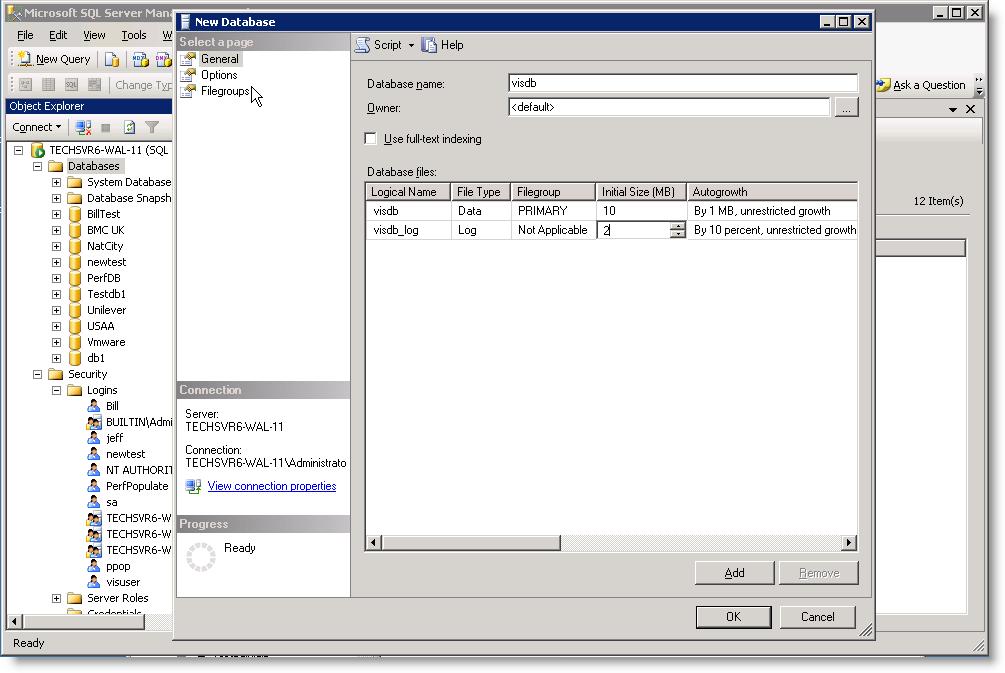Click the sa login user icon
The height and width of the screenshot is (673, 1005).
coord(94,503)
